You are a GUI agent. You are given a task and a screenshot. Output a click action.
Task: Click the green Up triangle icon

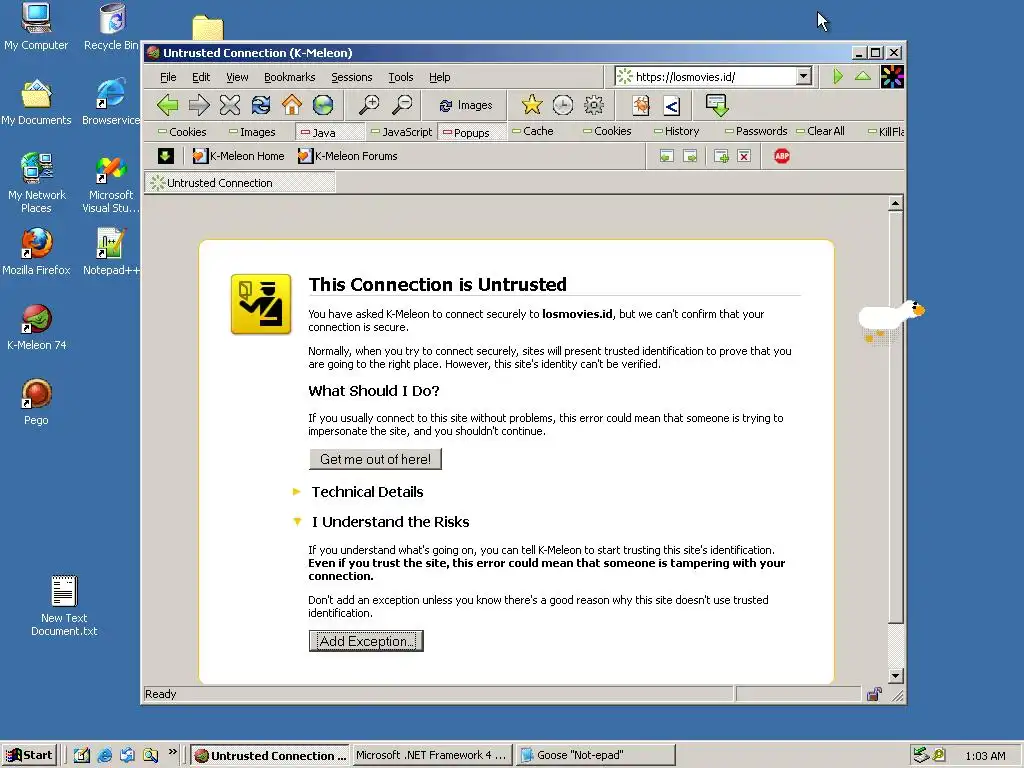863,76
